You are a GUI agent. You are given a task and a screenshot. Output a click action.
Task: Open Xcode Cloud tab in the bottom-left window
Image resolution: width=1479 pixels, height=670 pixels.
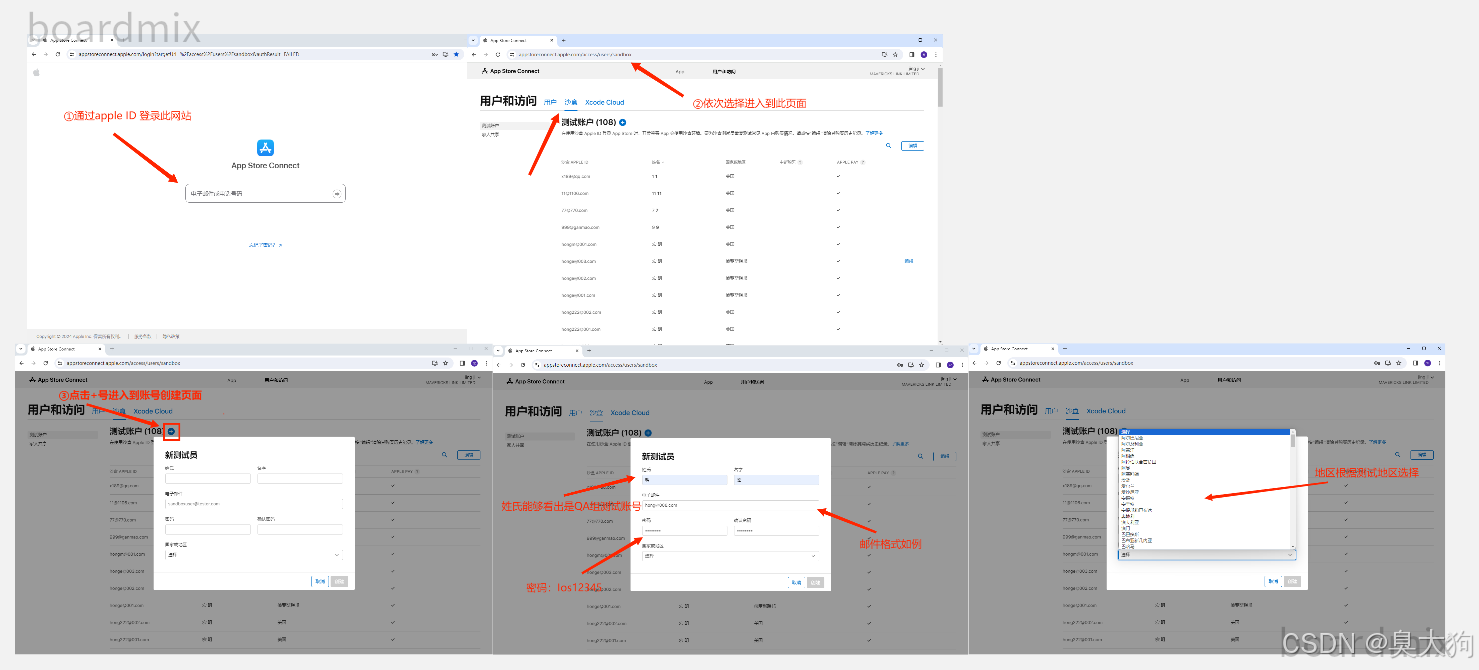click(153, 411)
